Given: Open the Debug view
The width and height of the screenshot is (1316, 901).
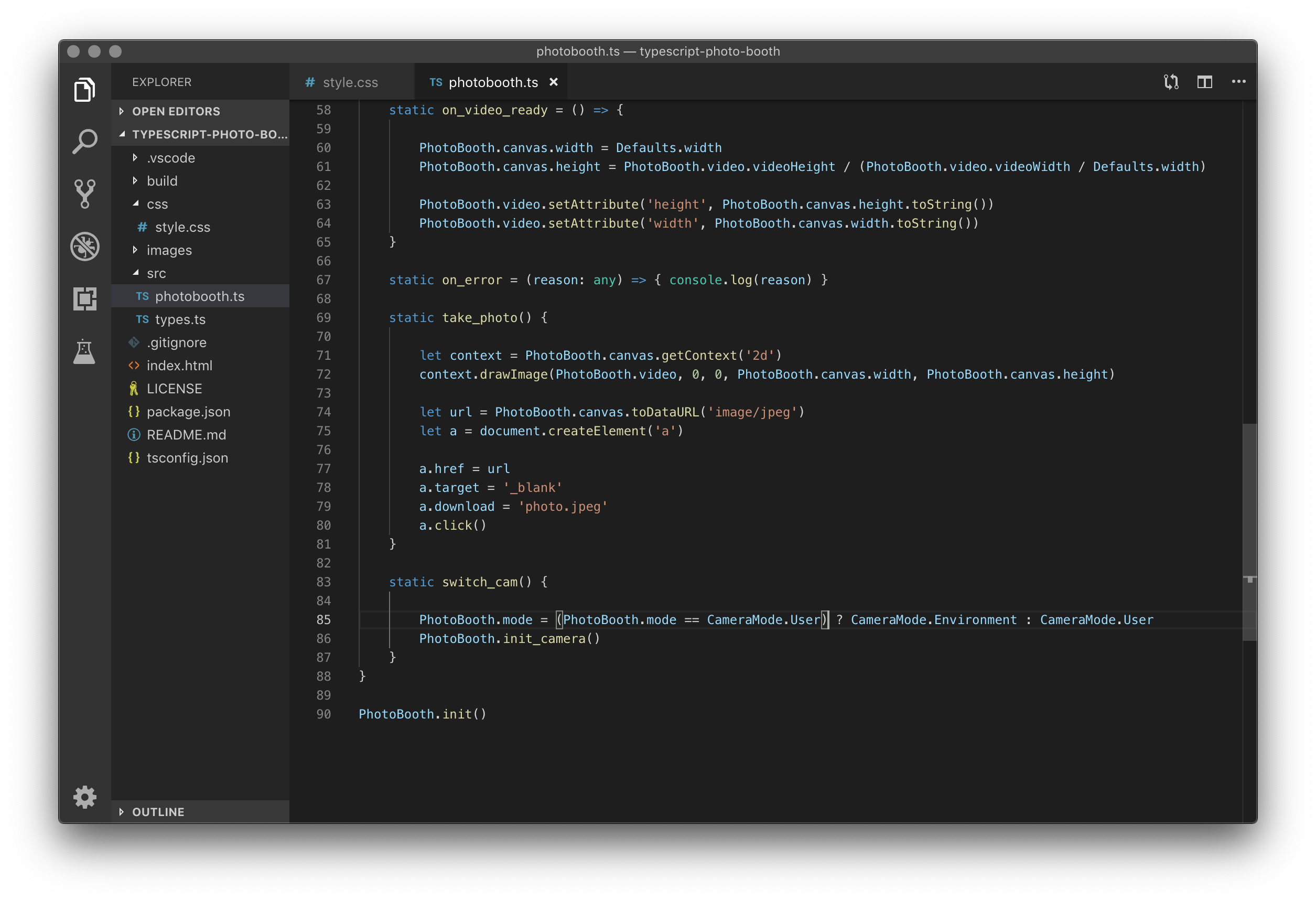Looking at the screenshot, I should (x=84, y=246).
